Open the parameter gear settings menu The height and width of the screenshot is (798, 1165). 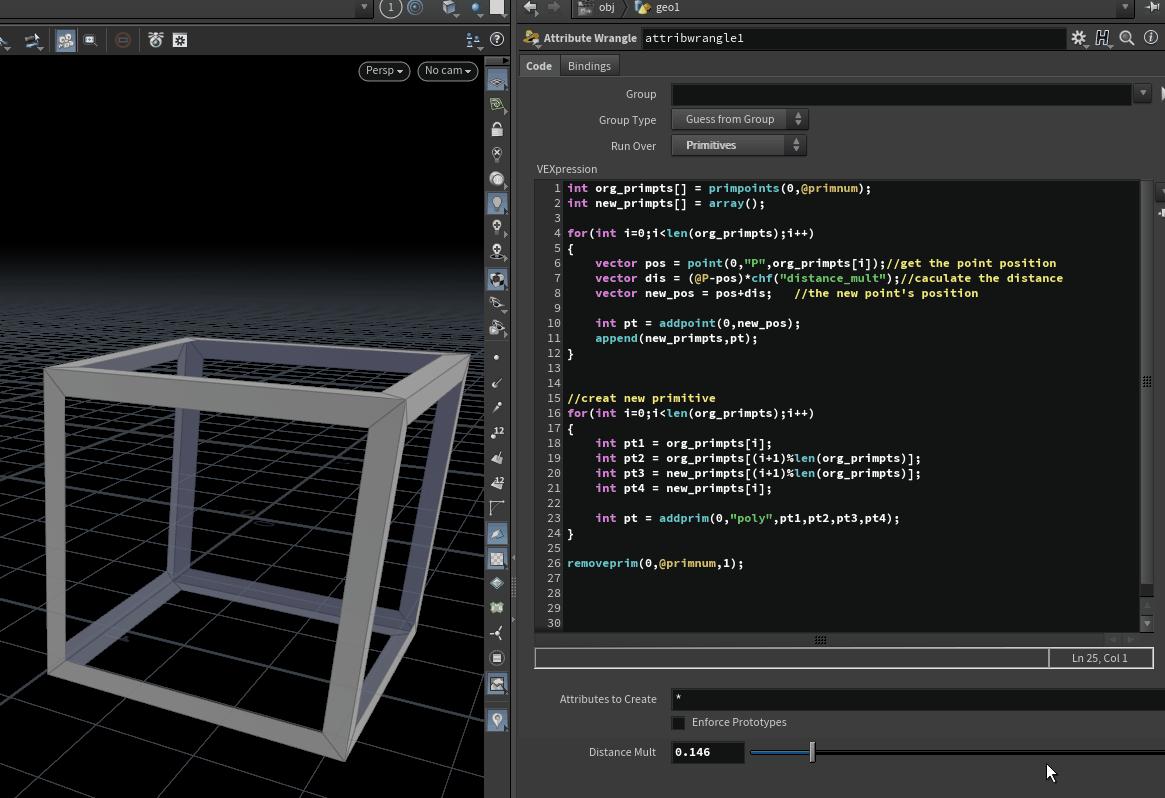pyautogui.click(x=1078, y=38)
